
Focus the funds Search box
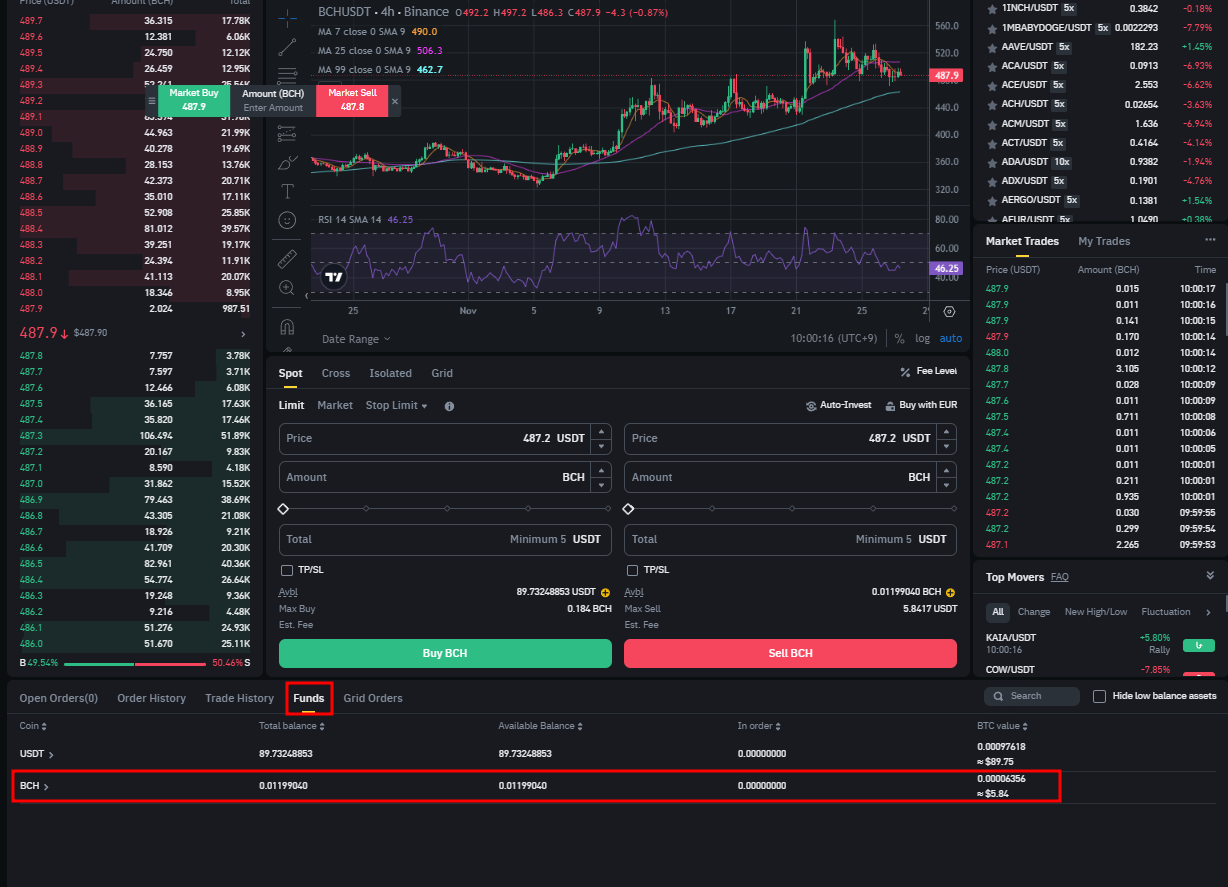(1032, 696)
